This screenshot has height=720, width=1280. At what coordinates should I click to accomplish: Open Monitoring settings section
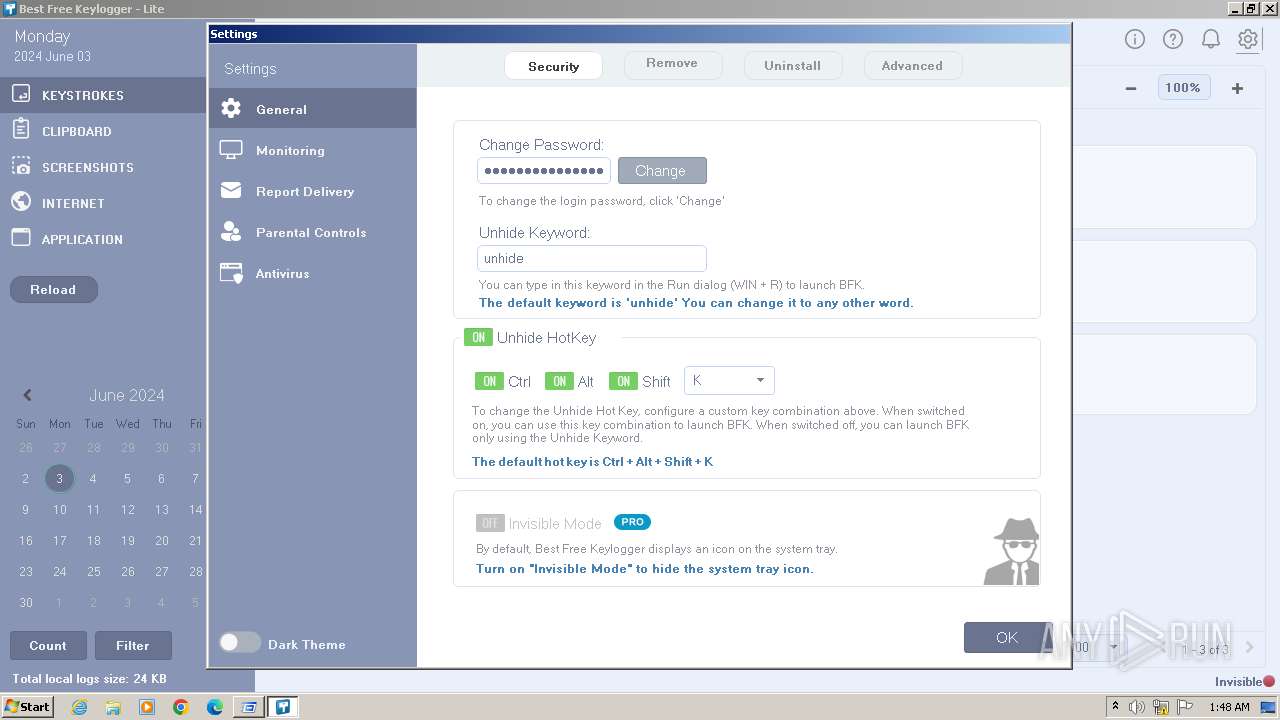(312, 150)
